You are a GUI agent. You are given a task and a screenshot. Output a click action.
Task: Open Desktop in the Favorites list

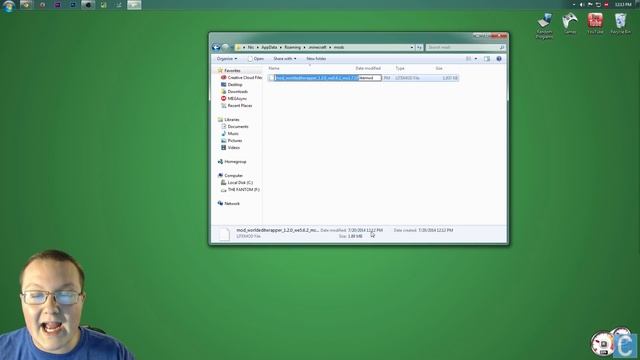231,84
